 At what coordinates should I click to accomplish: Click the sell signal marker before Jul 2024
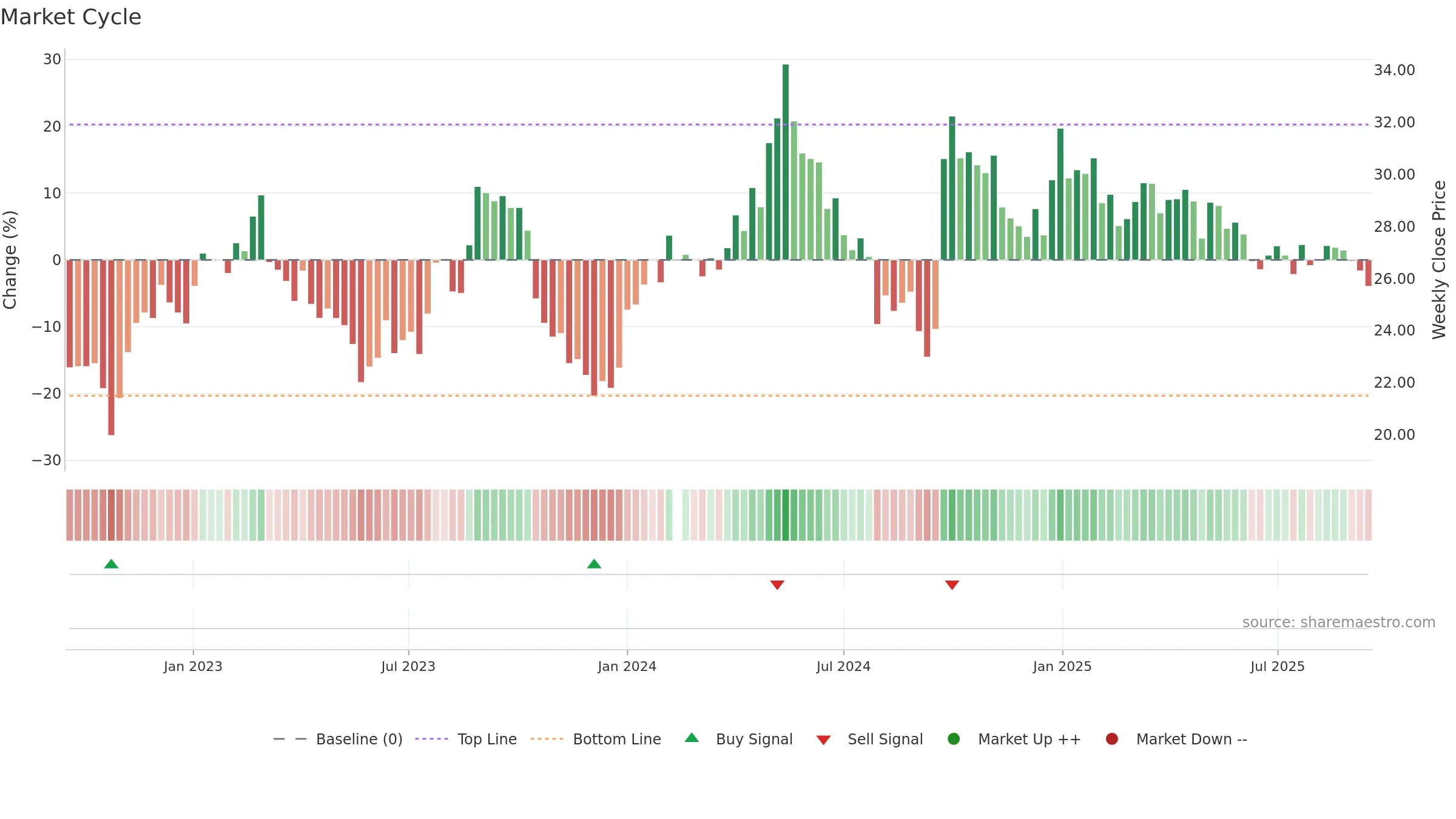777,585
